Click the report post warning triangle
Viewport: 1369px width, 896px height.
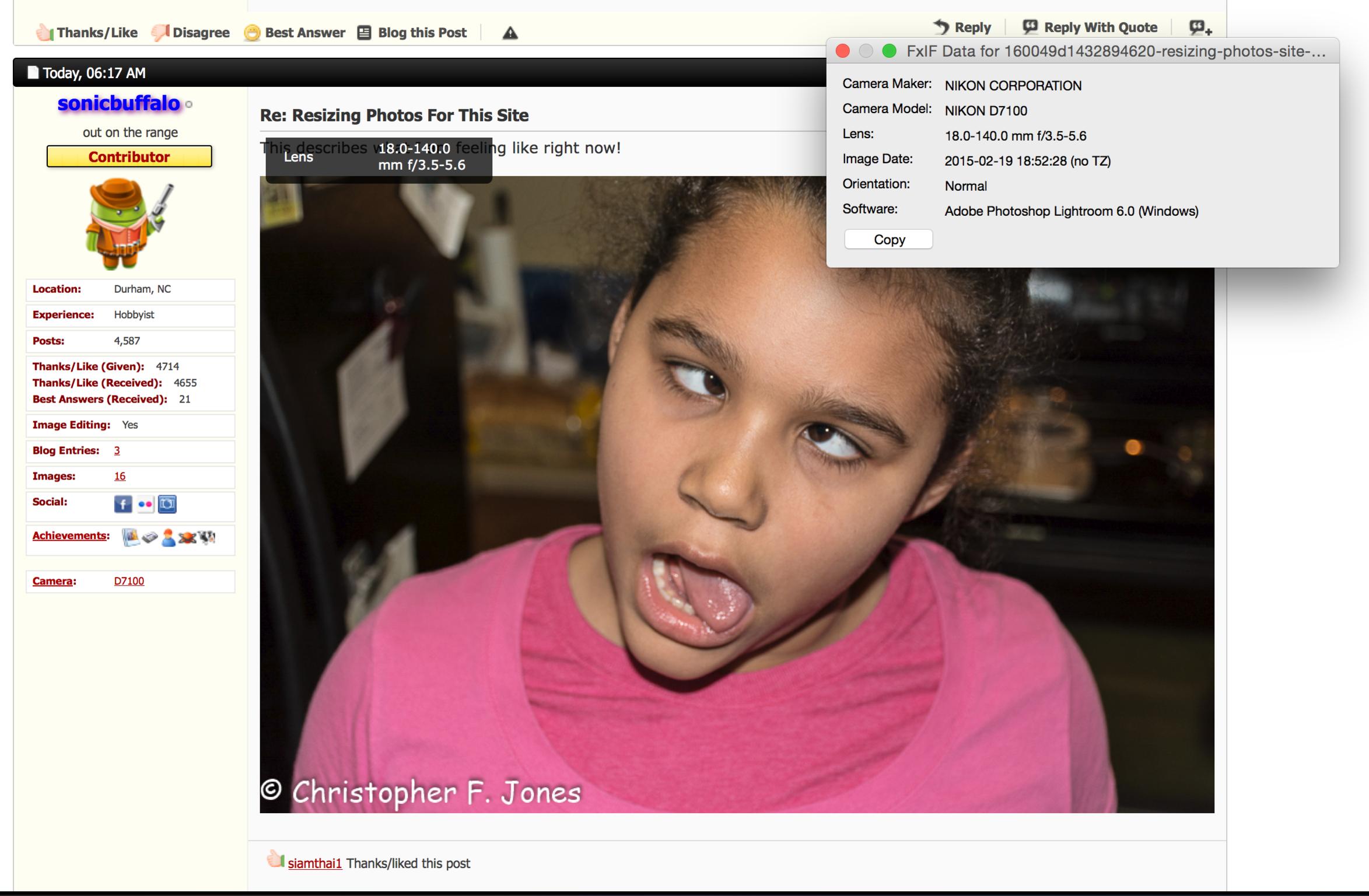pyautogui.click(x=510, y=33)
